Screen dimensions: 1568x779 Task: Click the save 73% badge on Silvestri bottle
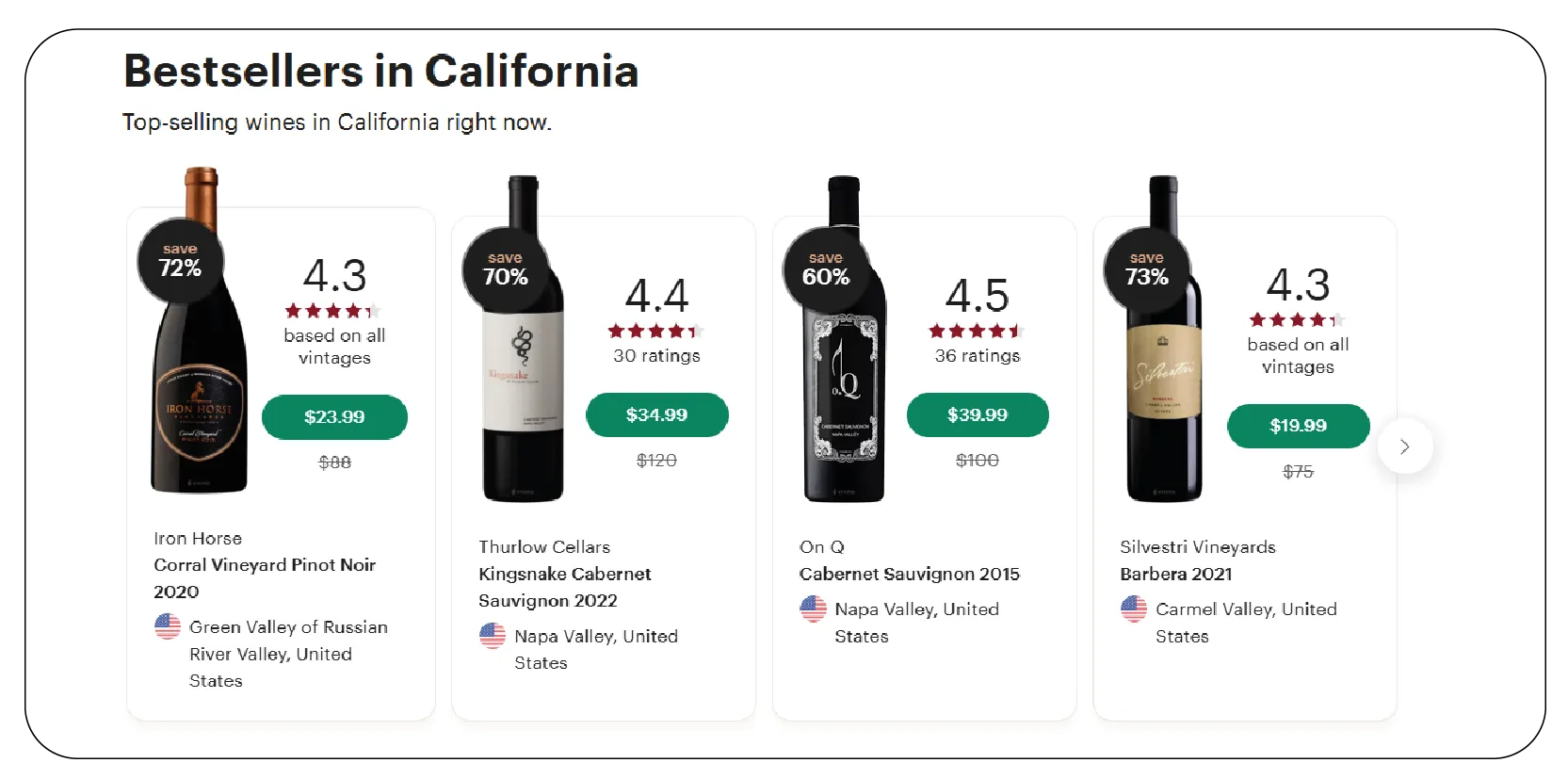1145,268
